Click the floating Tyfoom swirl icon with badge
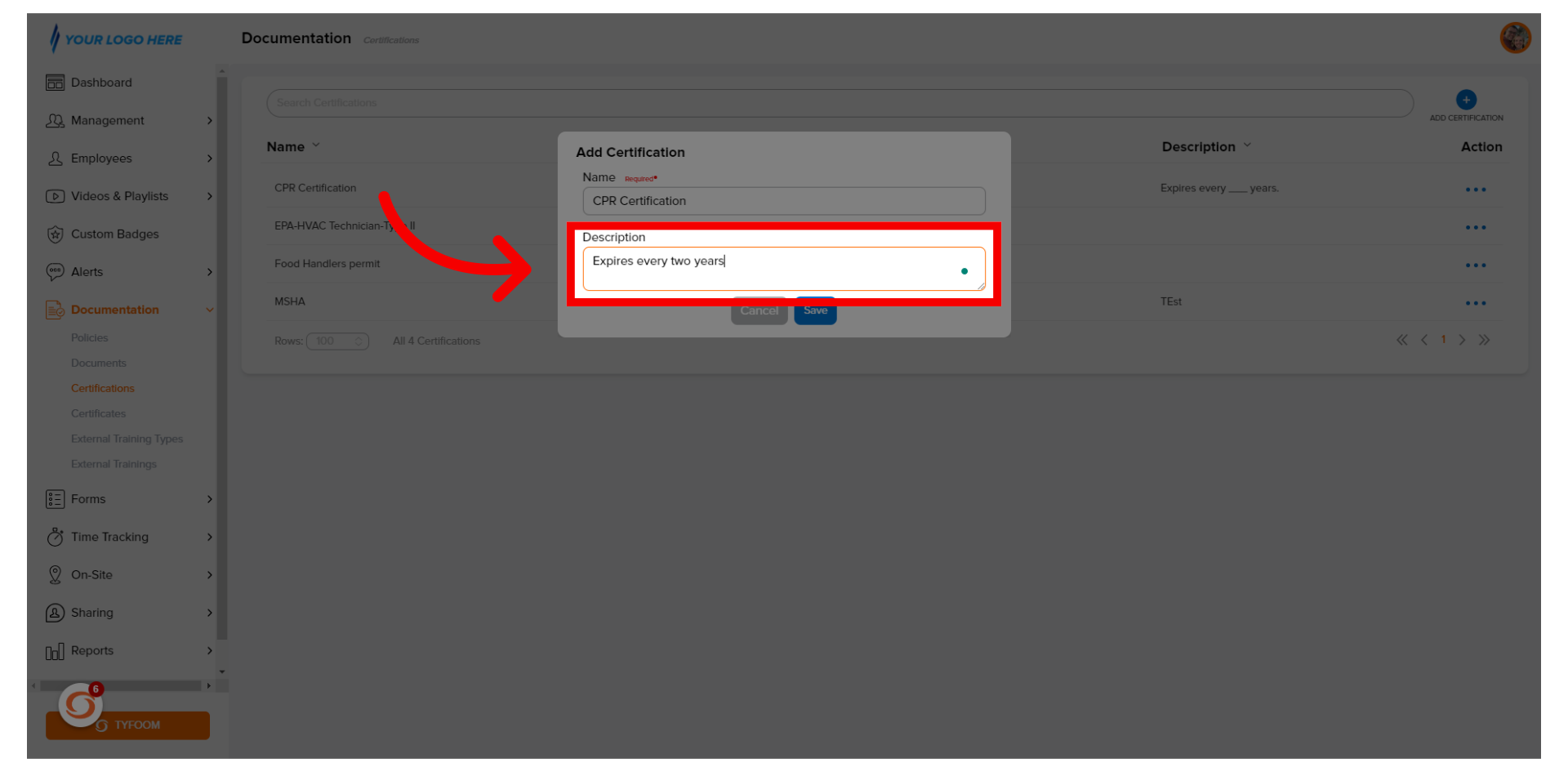This screenshot has height=772, width=1568. (x=81, y=704)
